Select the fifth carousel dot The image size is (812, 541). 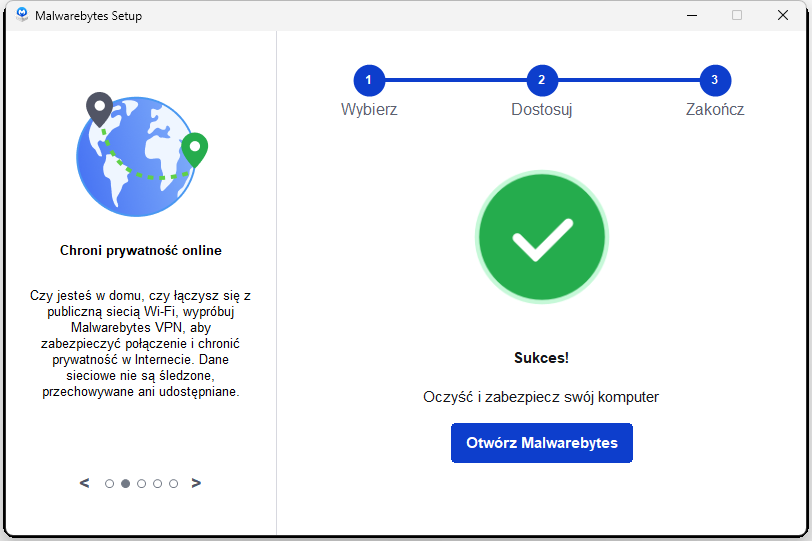click(173, 484)
